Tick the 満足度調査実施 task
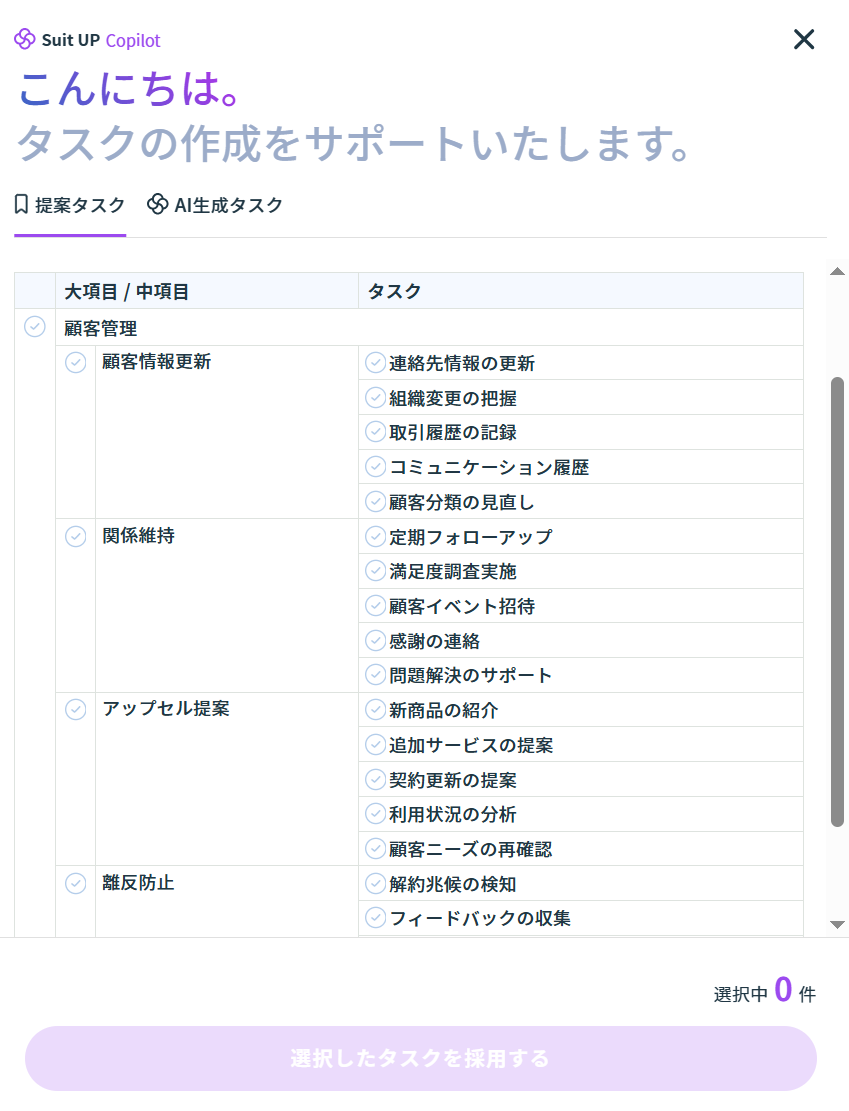 click(375, 571)
